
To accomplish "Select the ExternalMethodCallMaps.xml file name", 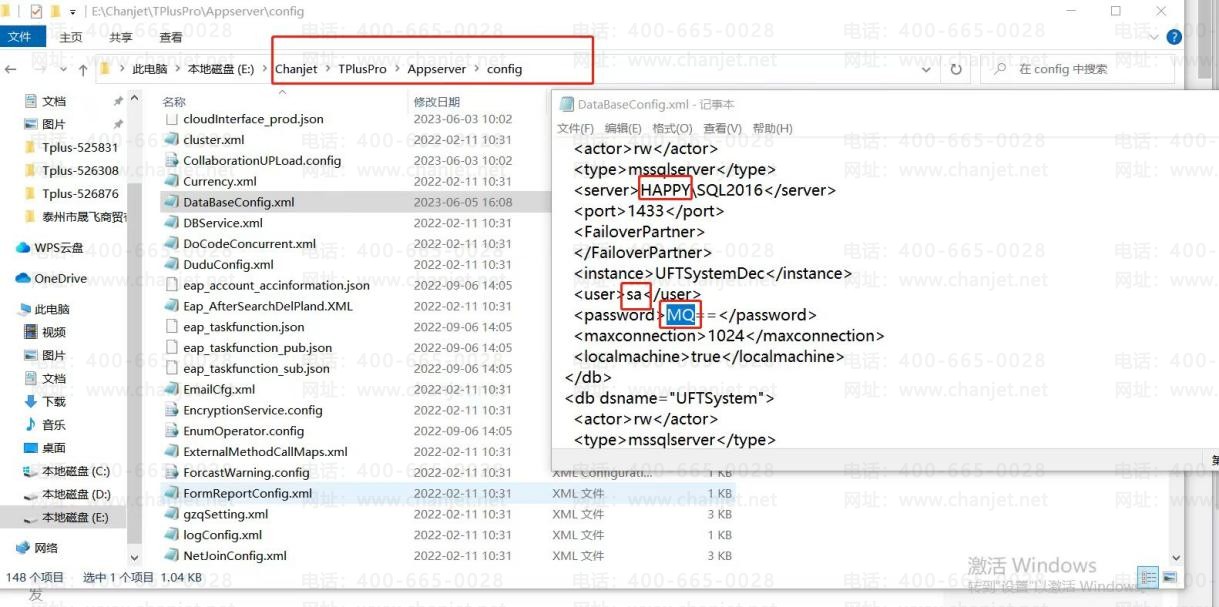I will (265, 452).
